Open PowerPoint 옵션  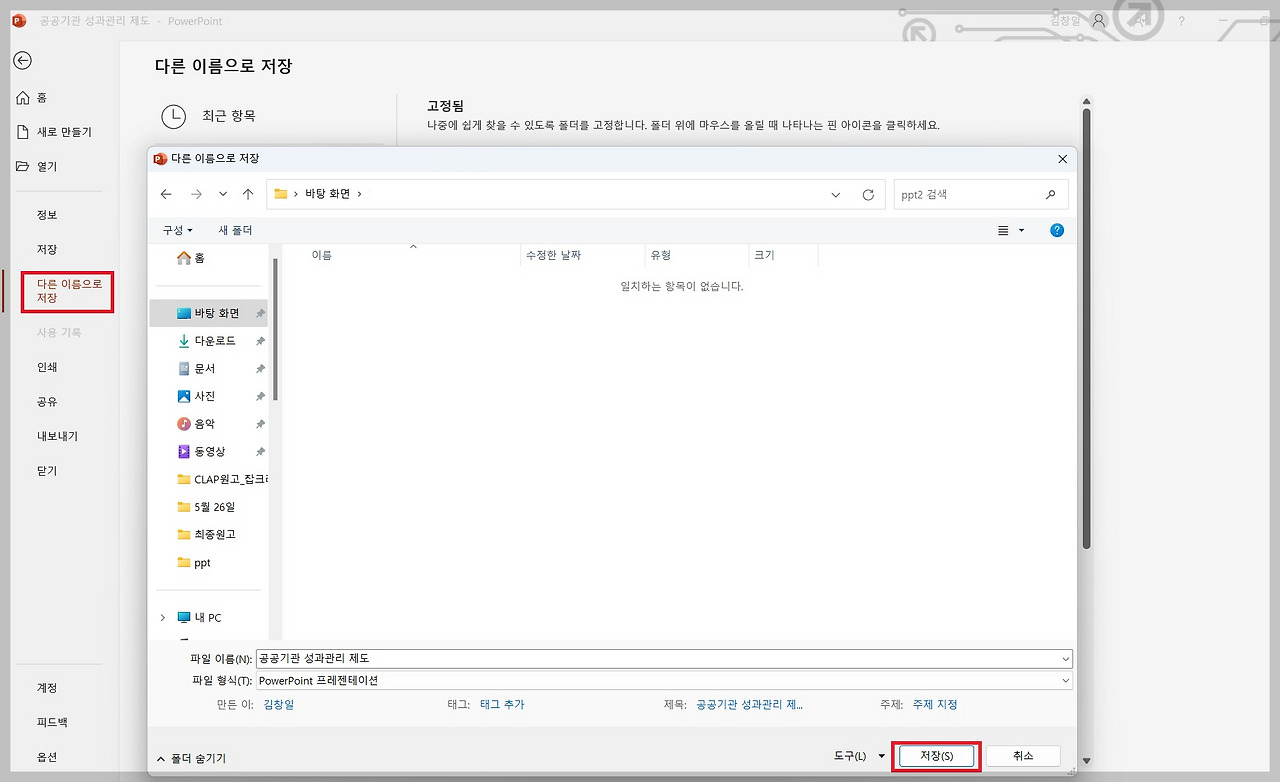(47, 757)
